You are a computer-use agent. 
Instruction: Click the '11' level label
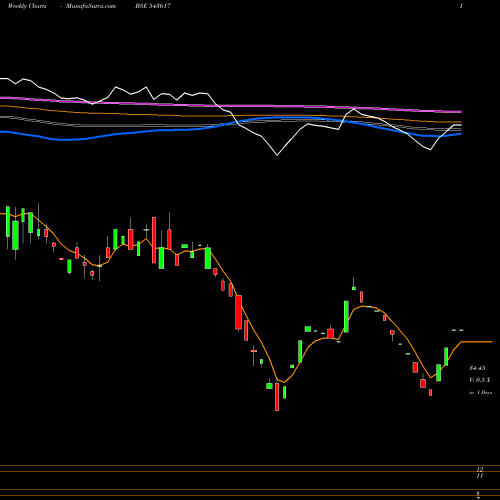480,476
